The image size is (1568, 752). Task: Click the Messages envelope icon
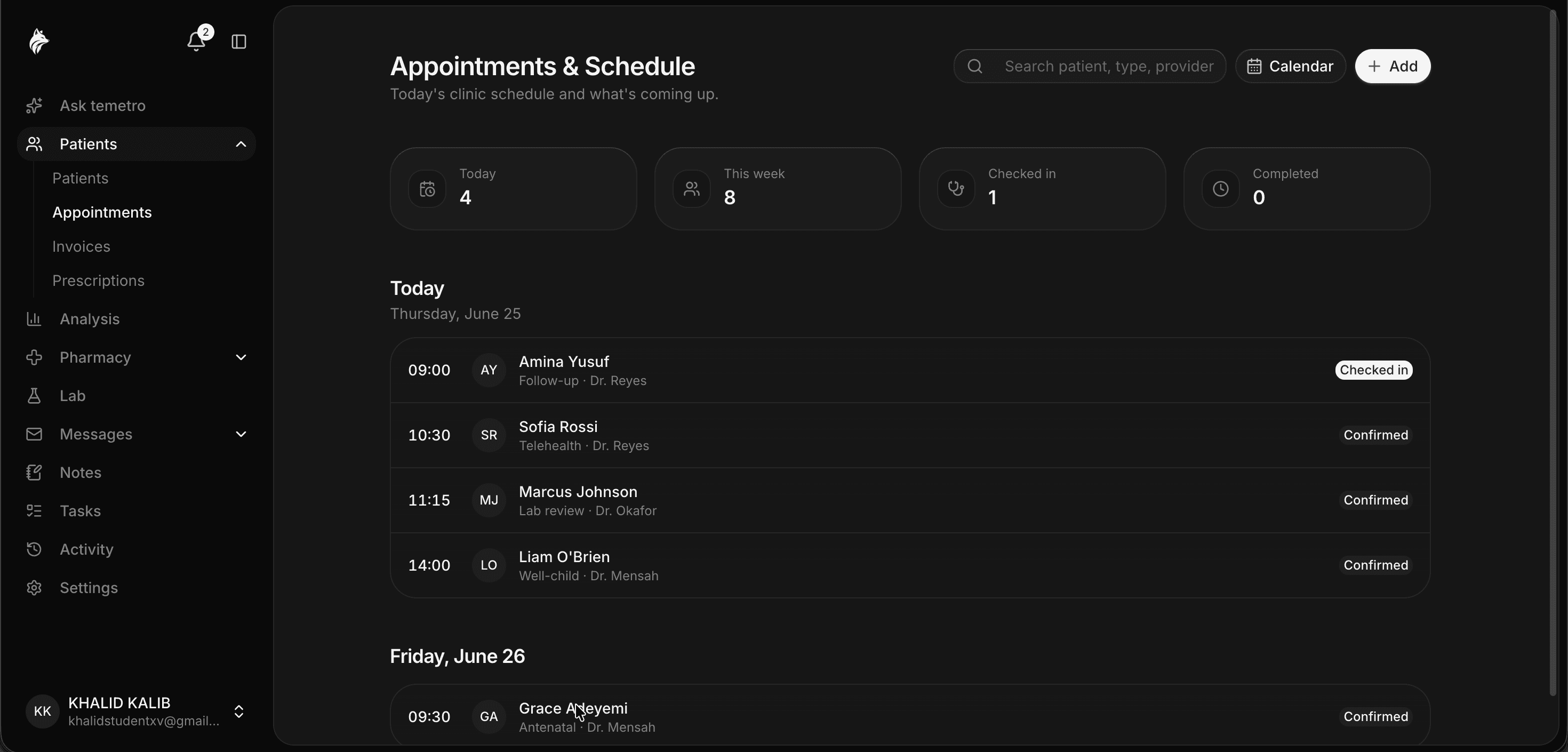pos(34,434)
